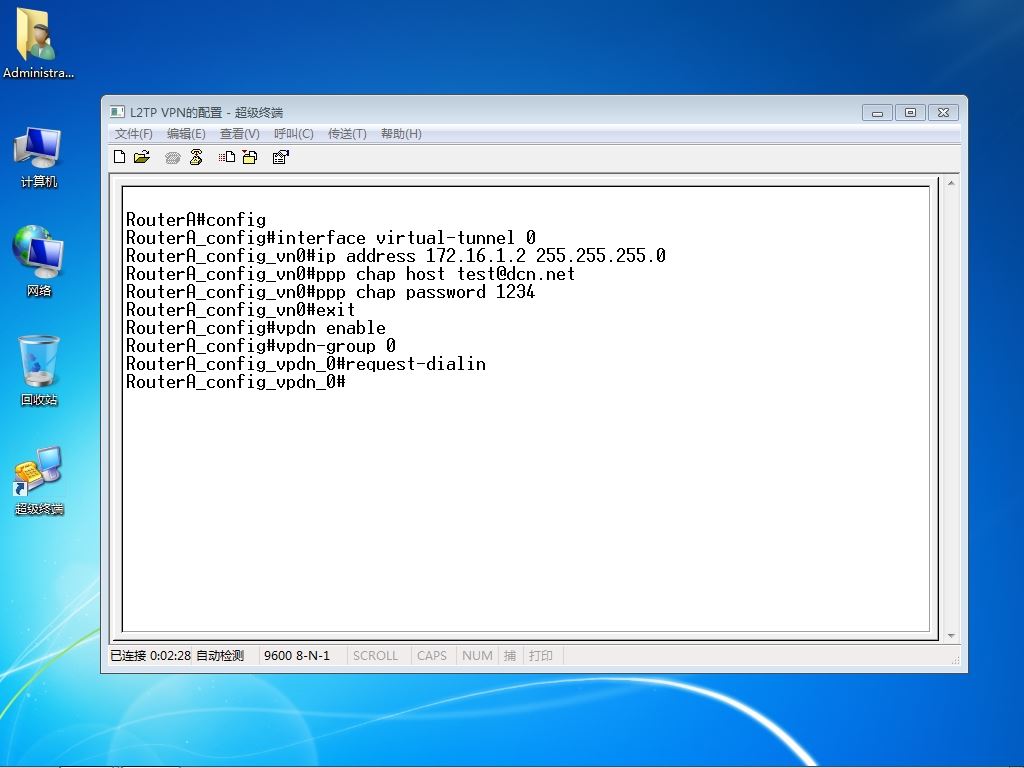Click the window resize grip corner
The width and height of the screenshot is (1024, 768).
tap(955, 660)
